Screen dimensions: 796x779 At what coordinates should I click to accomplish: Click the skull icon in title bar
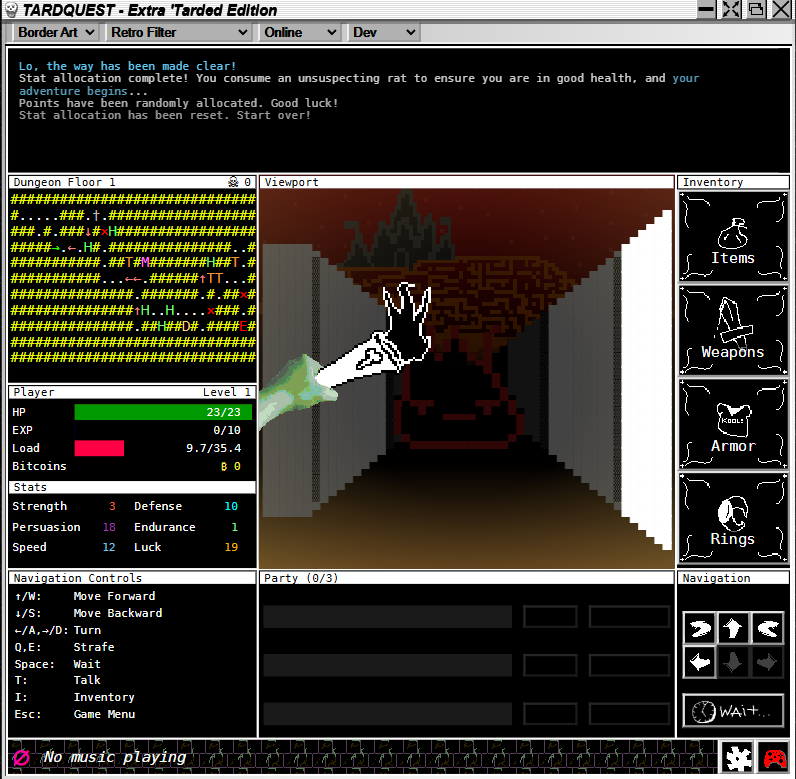click(10, 10)
